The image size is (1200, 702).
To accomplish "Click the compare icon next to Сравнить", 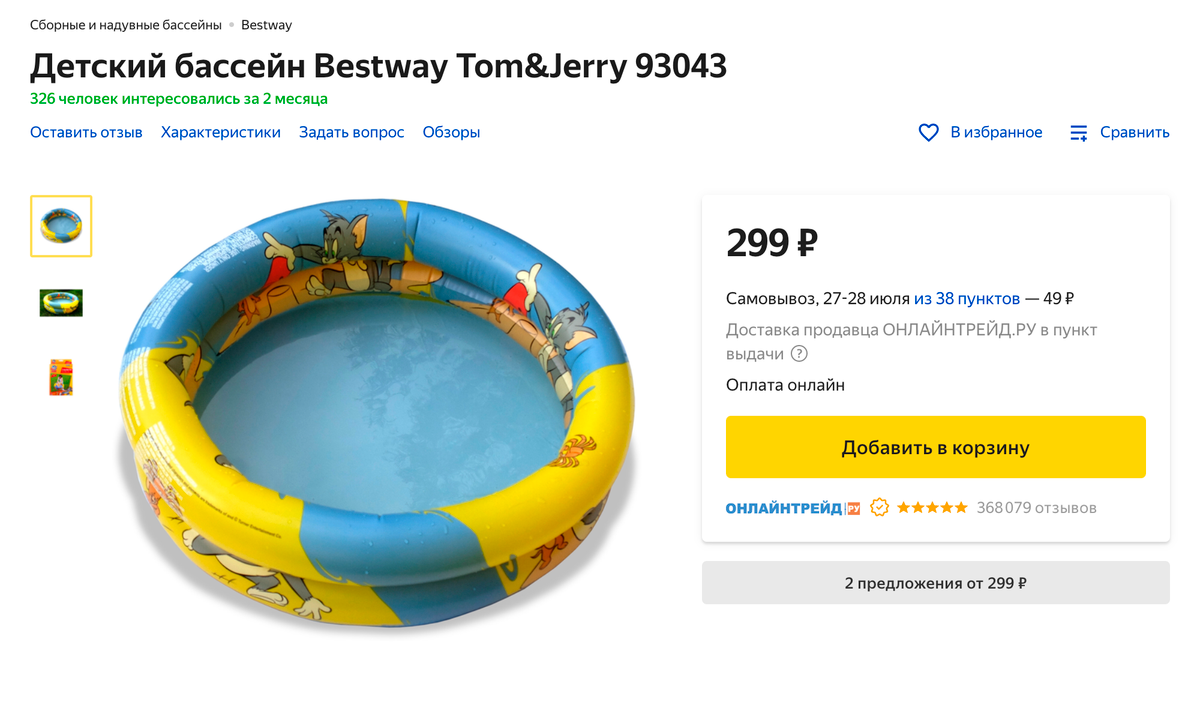I will coord(1078,131).
